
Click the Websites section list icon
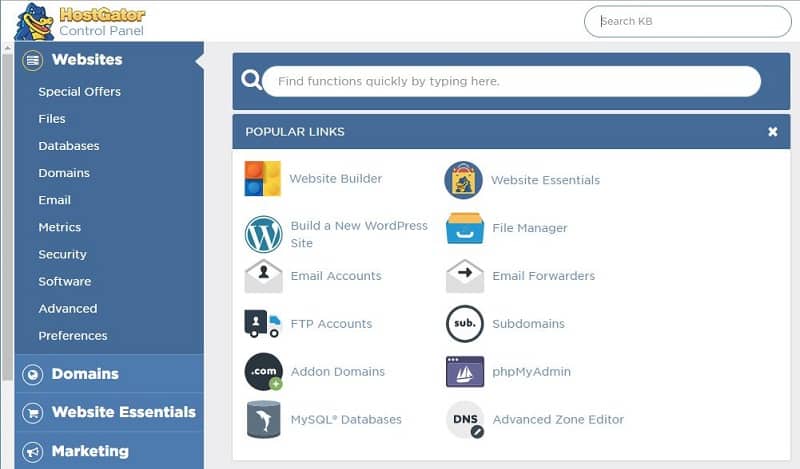point(33,60)
